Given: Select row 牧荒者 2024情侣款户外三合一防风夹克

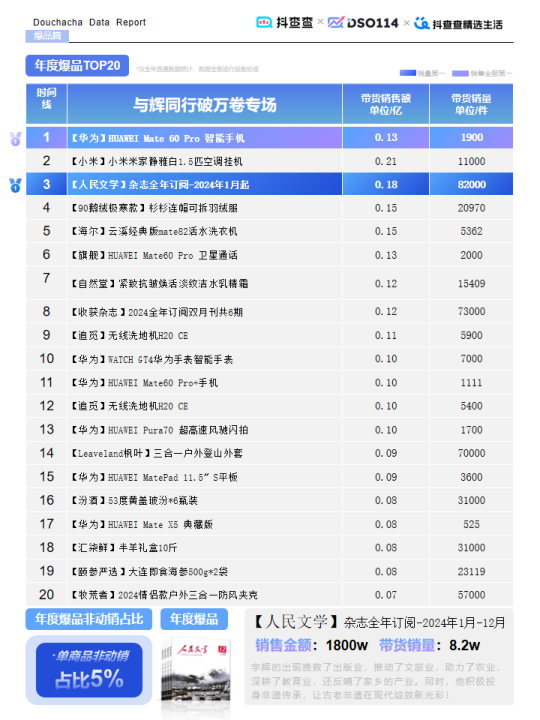Looking at the screenshot, I should coord(270,595).
